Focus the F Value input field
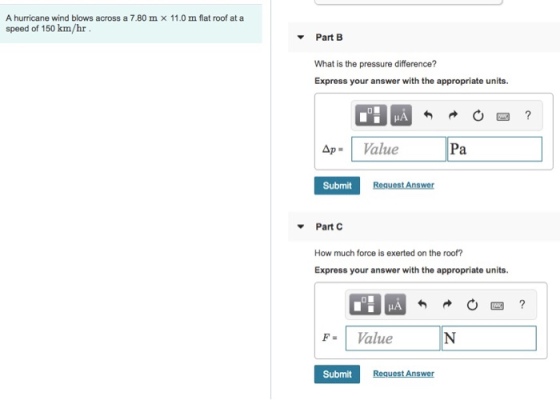Image resolution: width=560 pixels, height=400 pixels. coord(392,338)
